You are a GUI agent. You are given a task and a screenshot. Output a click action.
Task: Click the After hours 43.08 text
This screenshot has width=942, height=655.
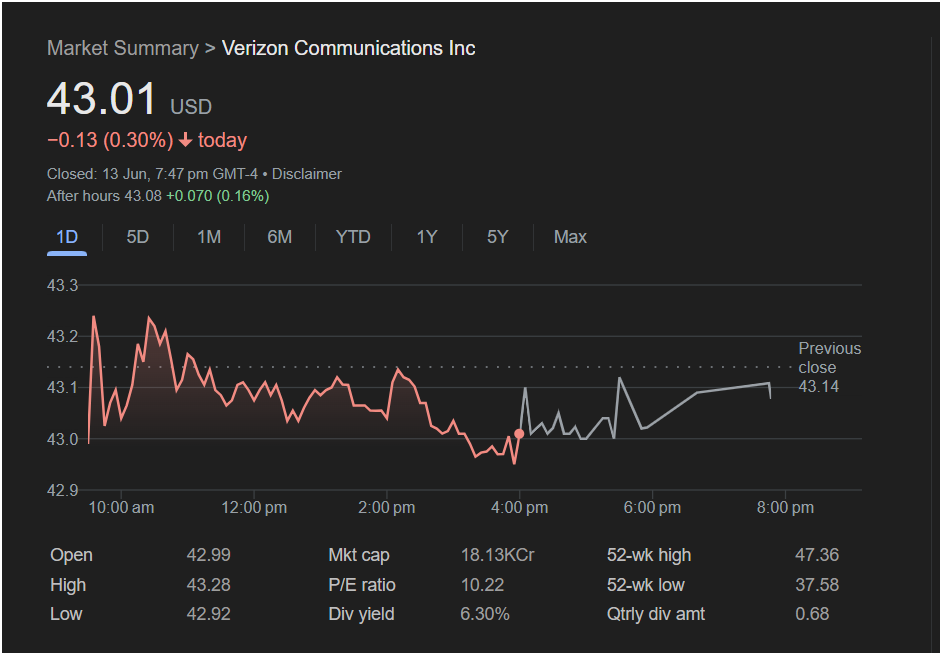(104, 196)
